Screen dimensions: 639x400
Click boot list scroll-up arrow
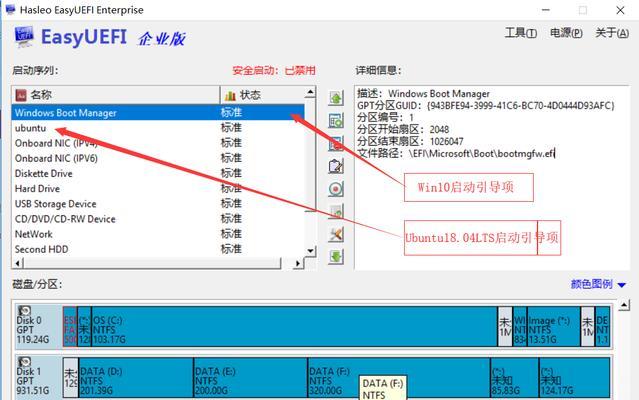[x=310, y=92]
